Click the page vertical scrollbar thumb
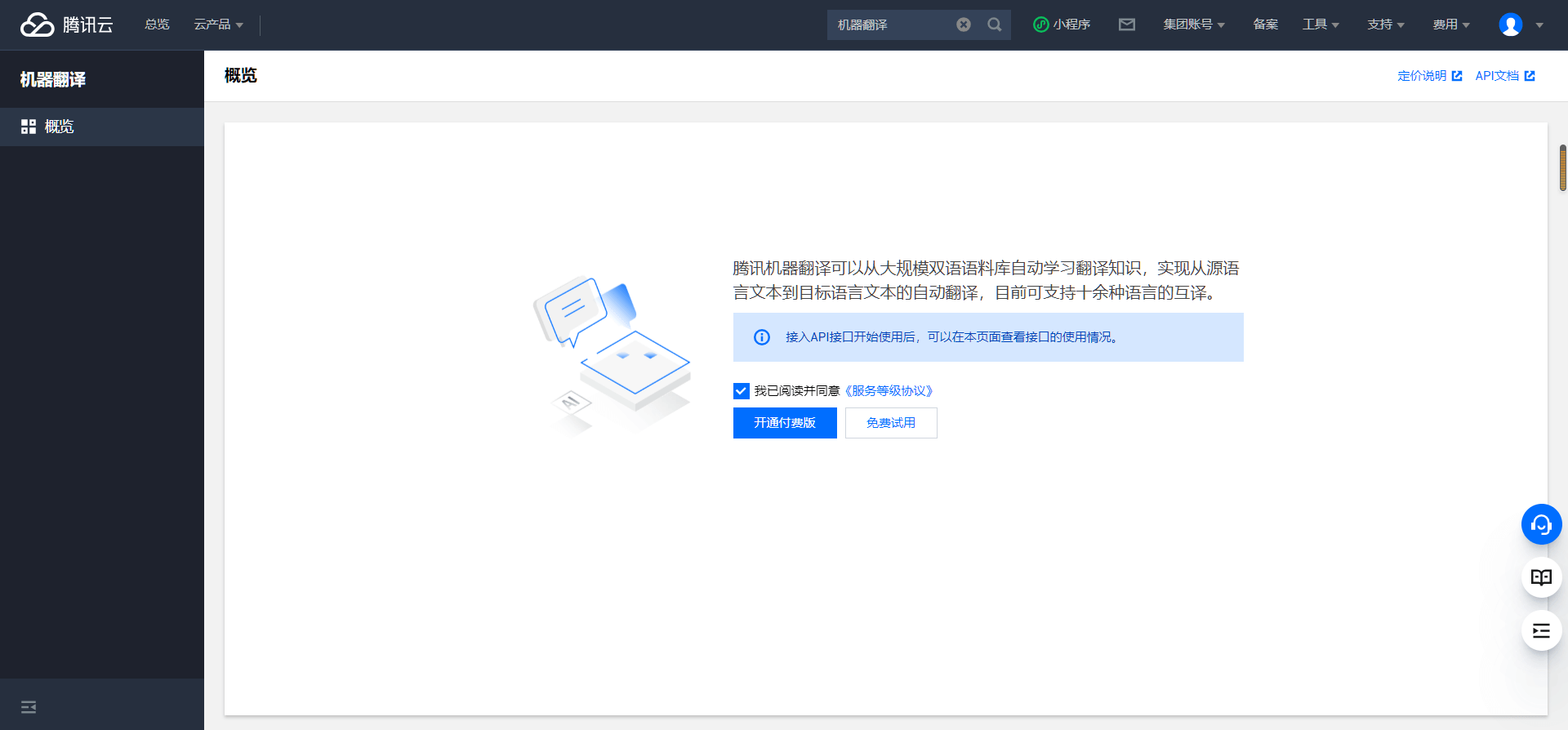The image size is (1568, 730). 1563,167
